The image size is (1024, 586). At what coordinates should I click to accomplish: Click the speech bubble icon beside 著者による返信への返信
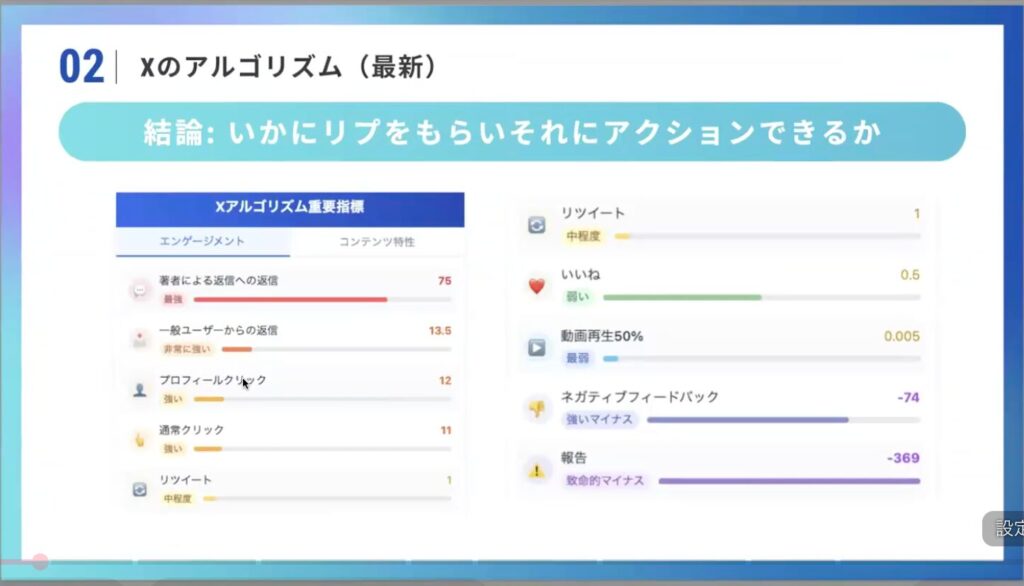[x=139, y=290]
